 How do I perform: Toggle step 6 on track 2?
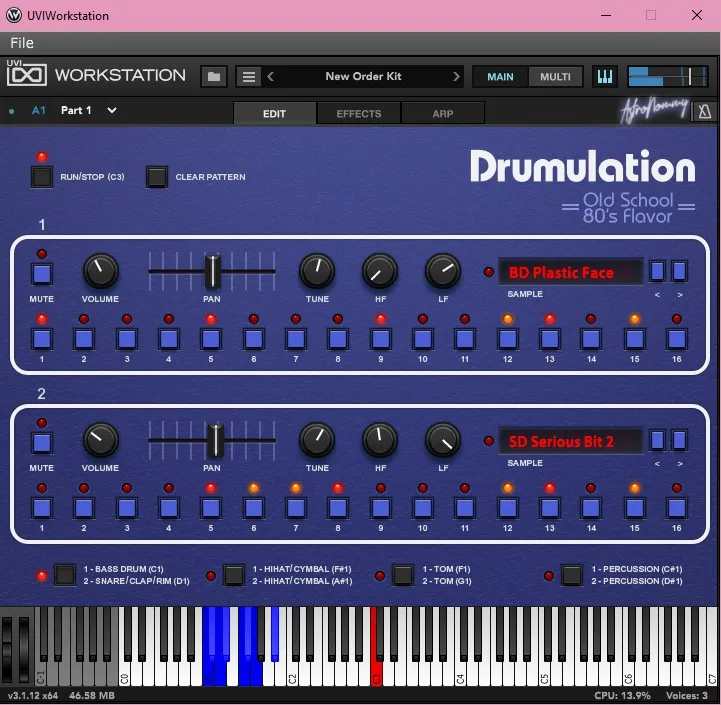pyautogui.click(x=254, y=508)
